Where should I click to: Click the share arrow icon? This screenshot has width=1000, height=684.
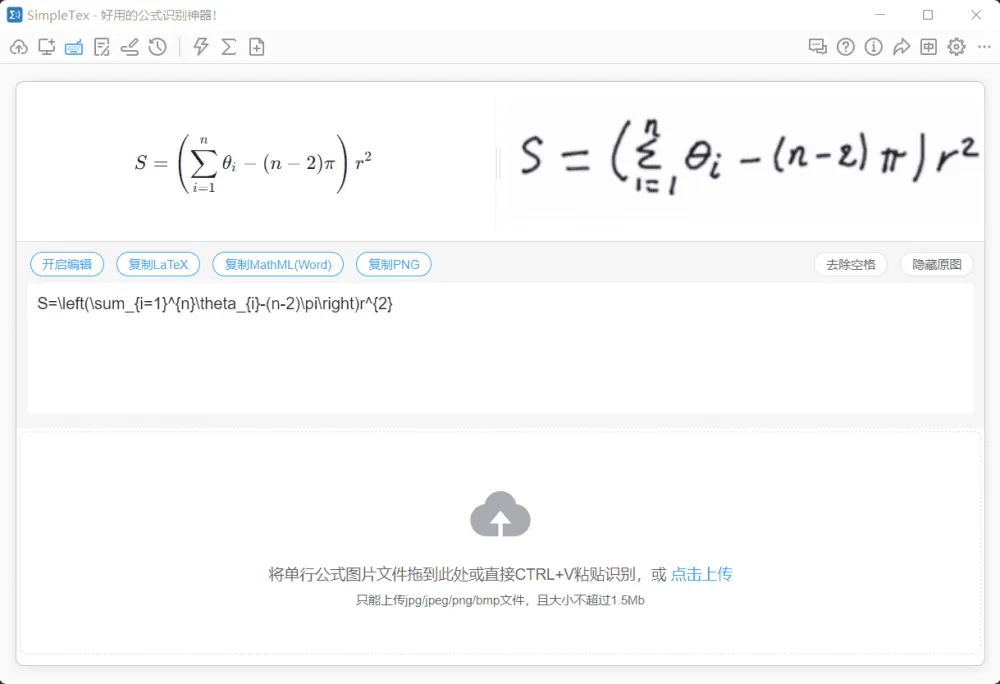901,46
